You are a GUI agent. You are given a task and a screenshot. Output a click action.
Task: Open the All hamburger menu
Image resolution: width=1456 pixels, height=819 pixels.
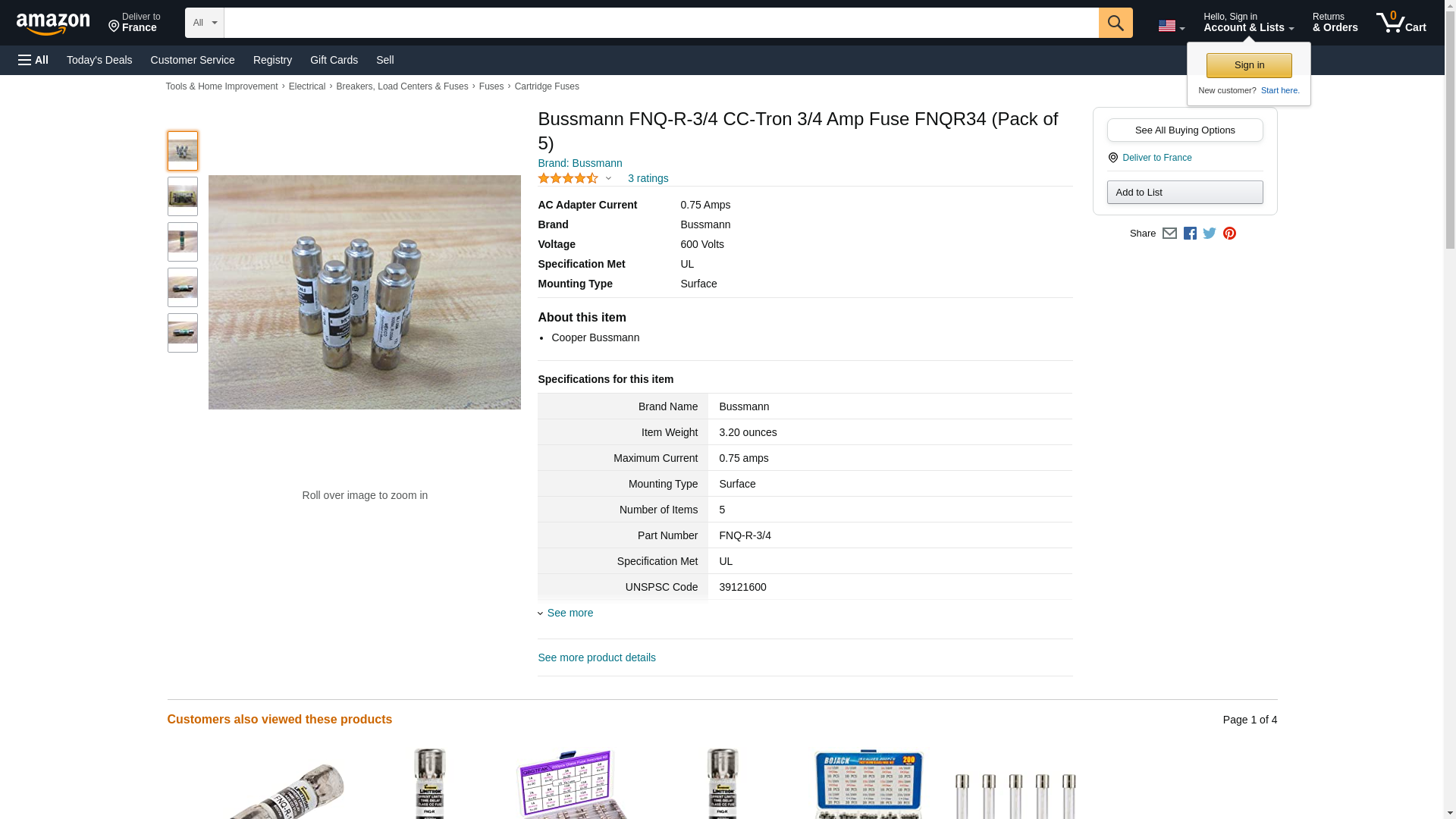click(x=33, y=60)
